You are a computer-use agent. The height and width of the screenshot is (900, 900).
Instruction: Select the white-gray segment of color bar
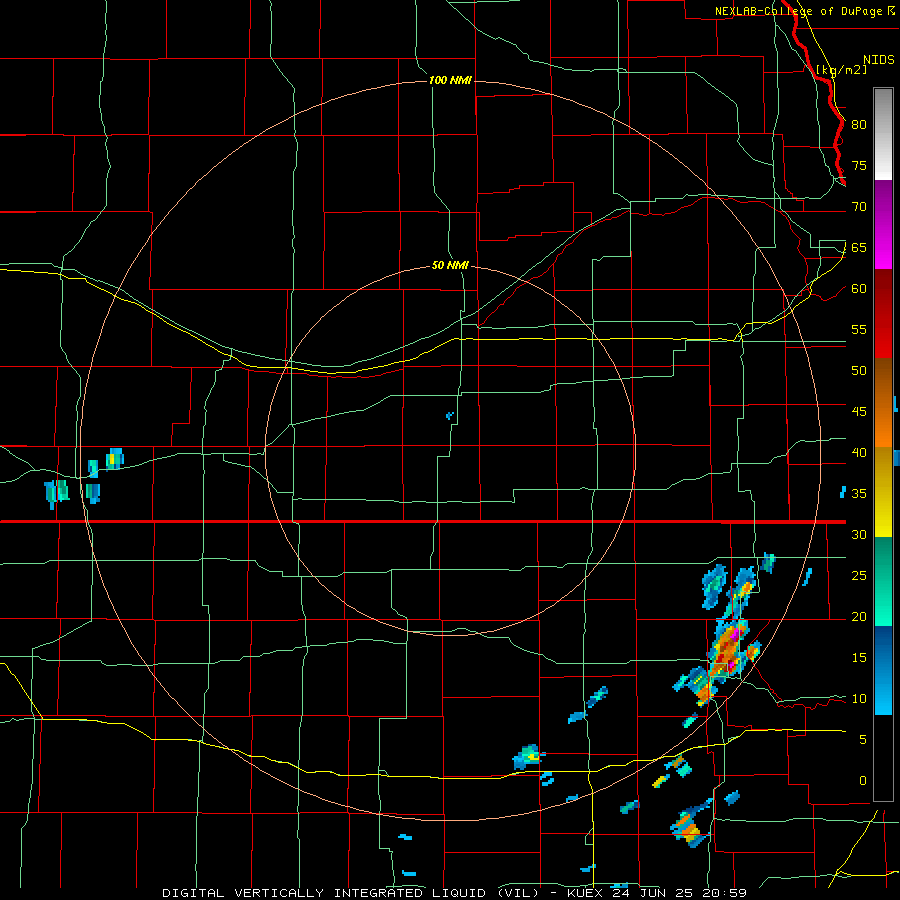point(883,134)
